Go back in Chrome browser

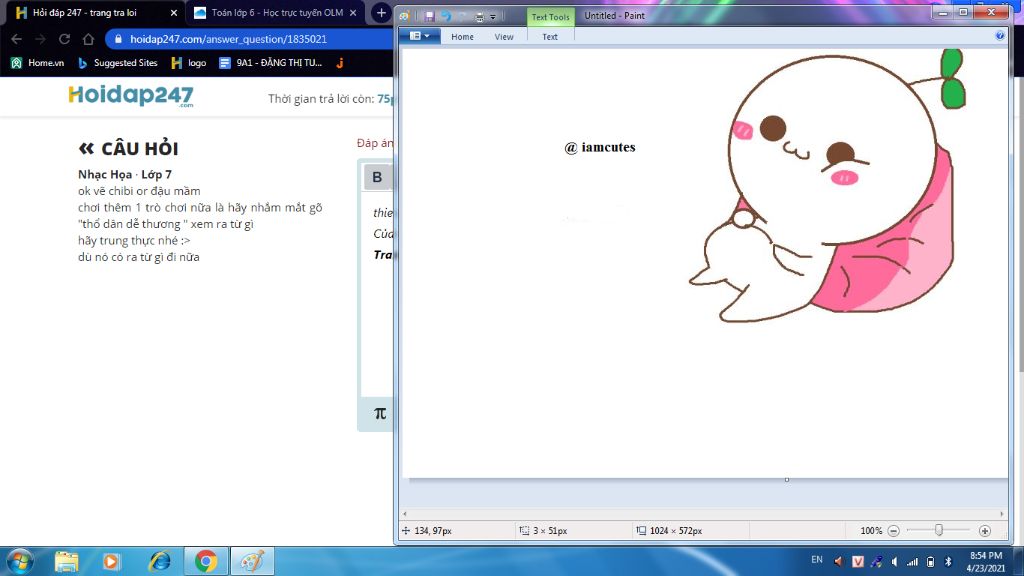point(16,39)
